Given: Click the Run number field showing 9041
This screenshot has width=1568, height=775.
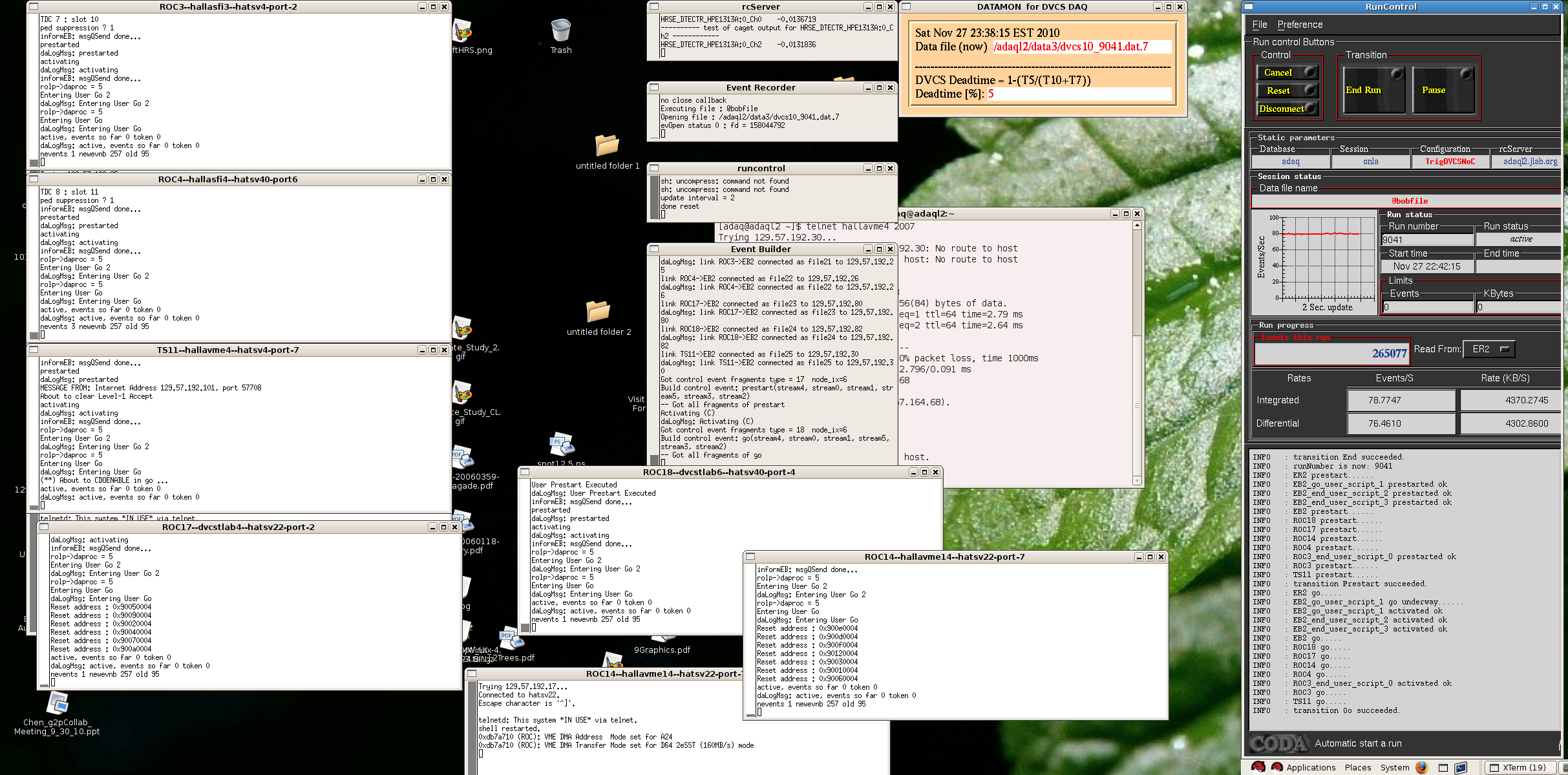Looking at the screenshot, I should point(1426,240).
